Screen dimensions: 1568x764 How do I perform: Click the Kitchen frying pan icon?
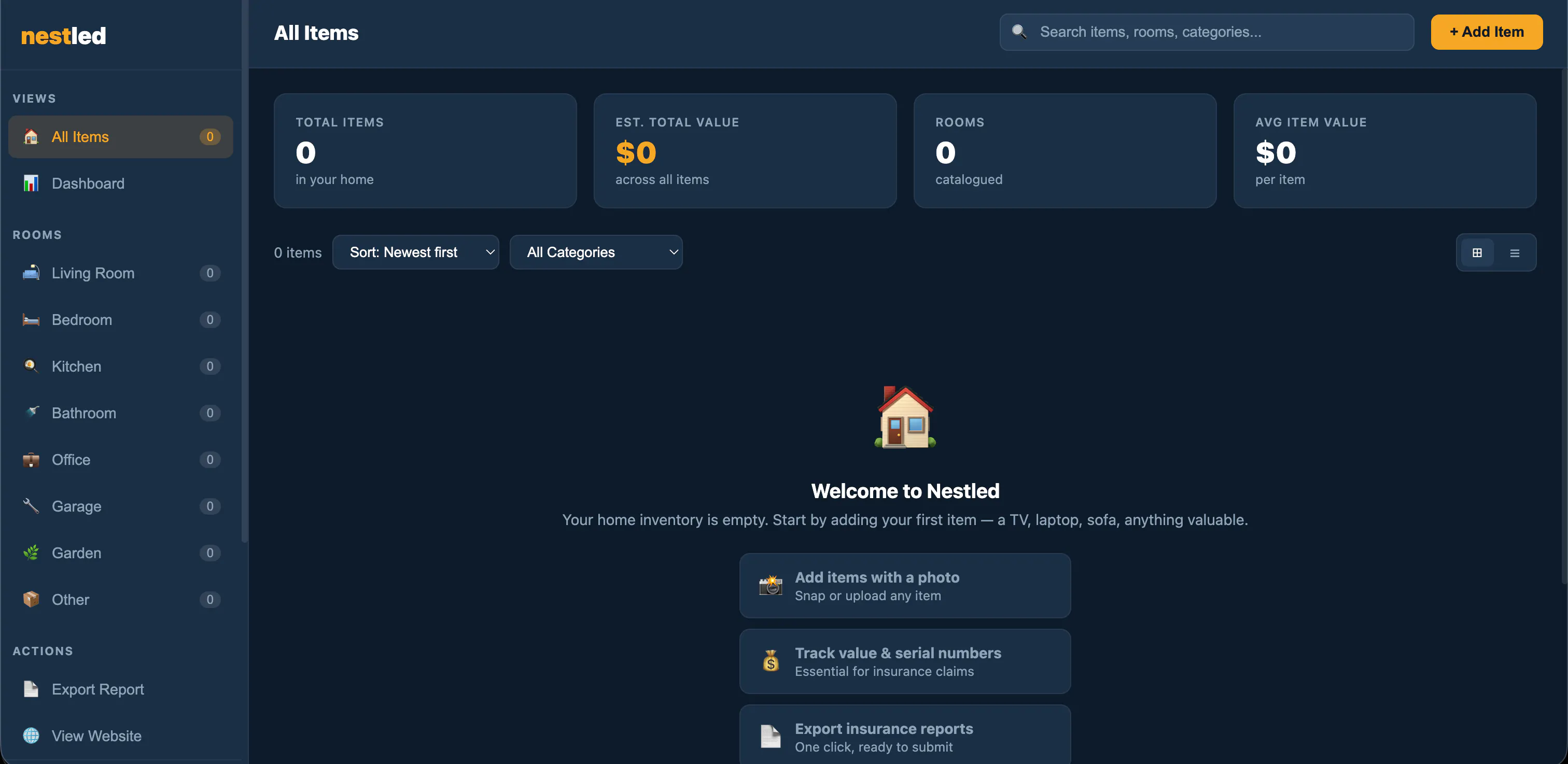(31, 366)
